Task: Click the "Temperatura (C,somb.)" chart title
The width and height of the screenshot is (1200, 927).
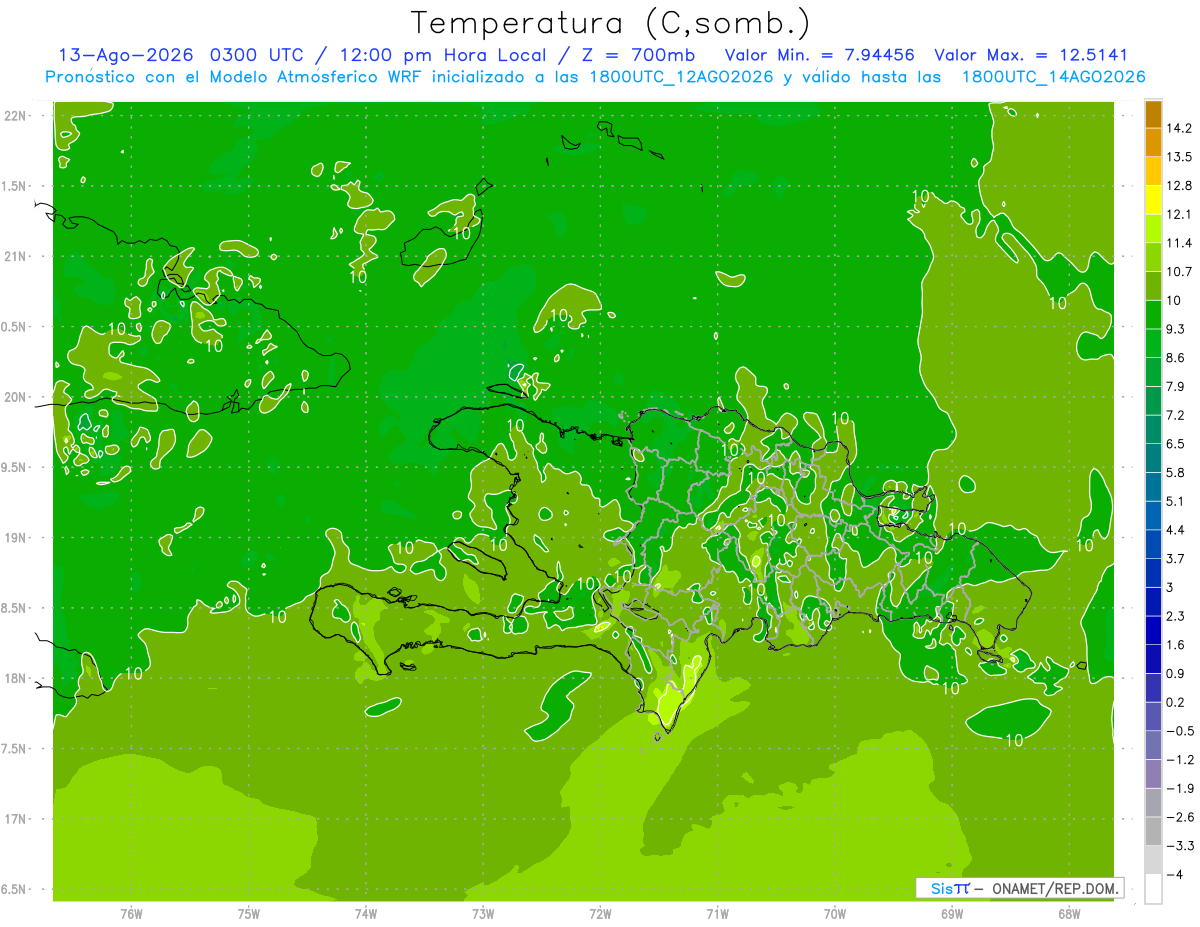Action: point(611,23)
